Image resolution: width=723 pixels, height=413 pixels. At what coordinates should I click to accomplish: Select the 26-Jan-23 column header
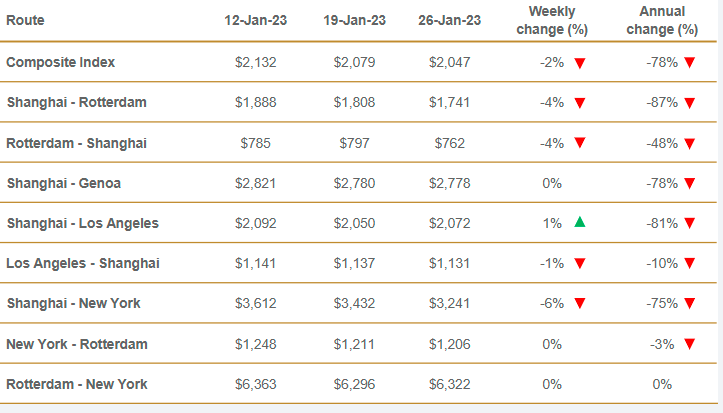tap(449, 20)
